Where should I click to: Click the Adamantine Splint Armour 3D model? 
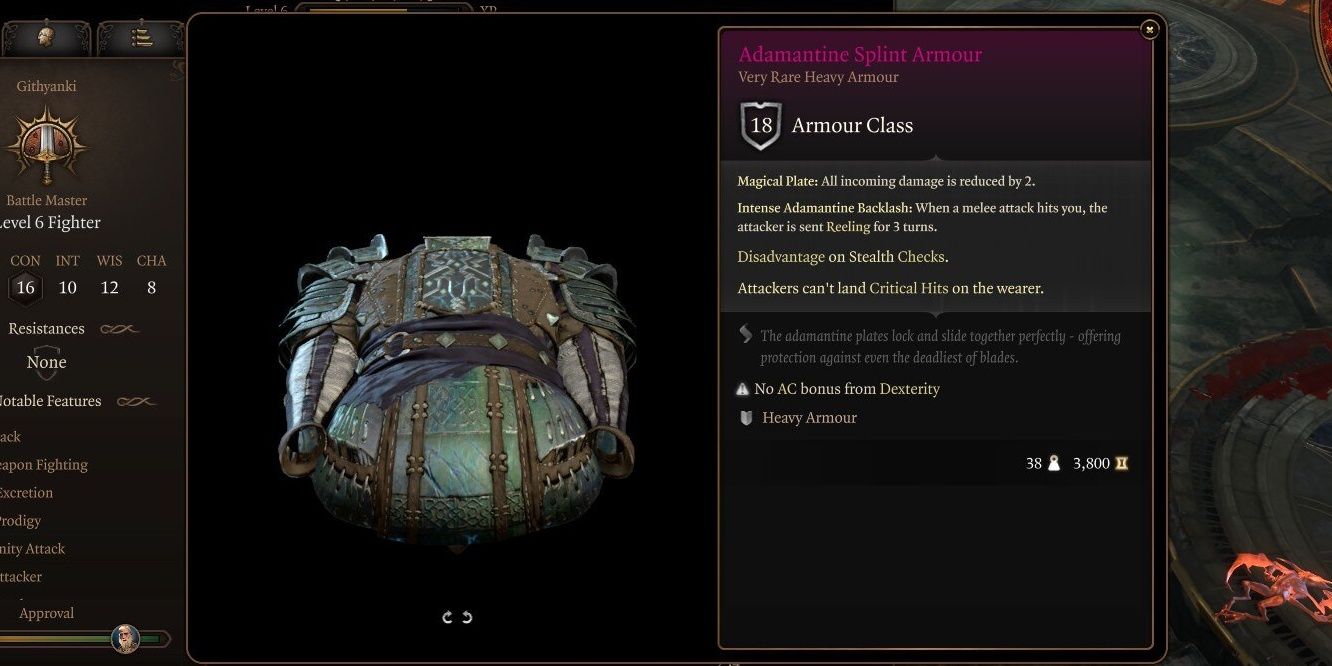(x=457, y=390)
